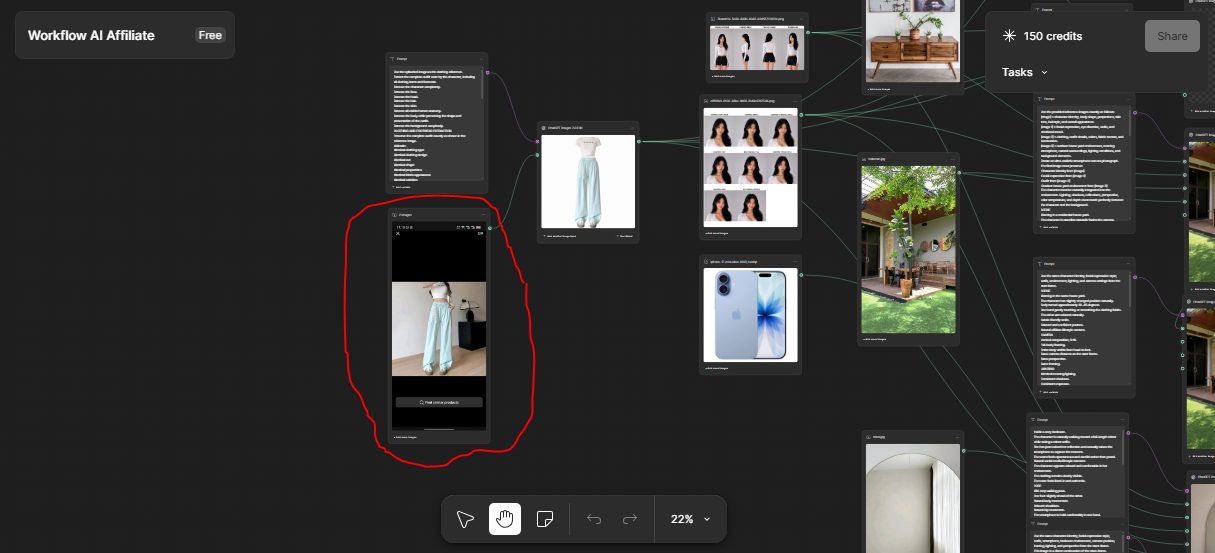Image resolution: width=1215 pixels, height=553 pixels.
Task: Click Run Model on pants outfit node
Action: [x=625, y=236]
